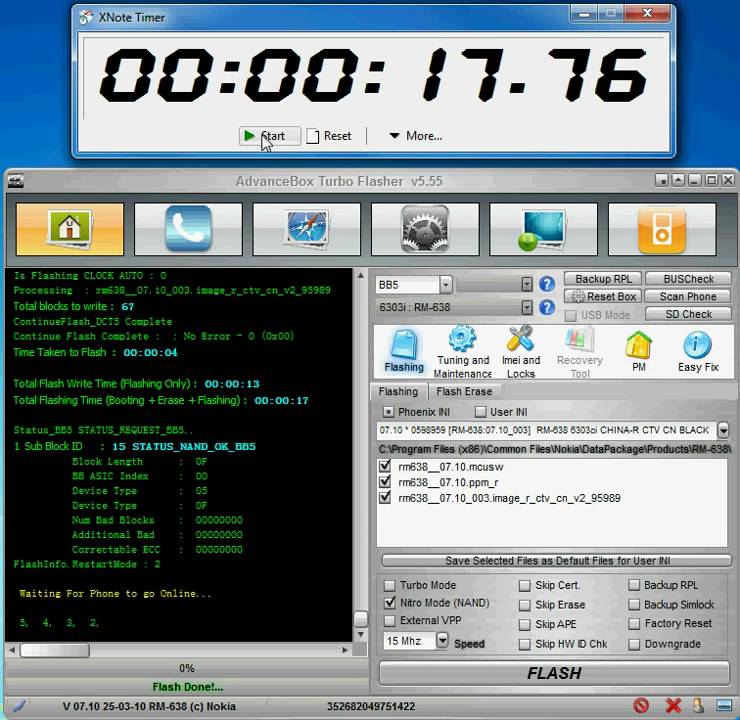This screenshot has width=740, height=720.
Task: Select User INI option
Action: coord(480,412)
